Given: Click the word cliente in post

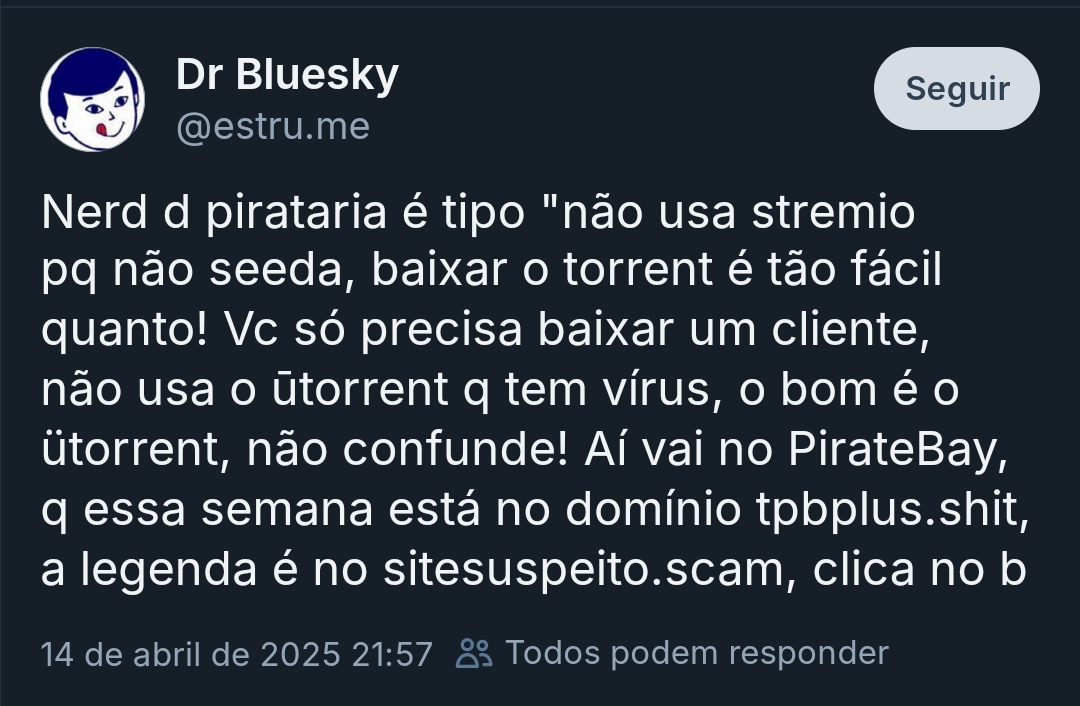Looking at the screenshot, I should [846, 330].
